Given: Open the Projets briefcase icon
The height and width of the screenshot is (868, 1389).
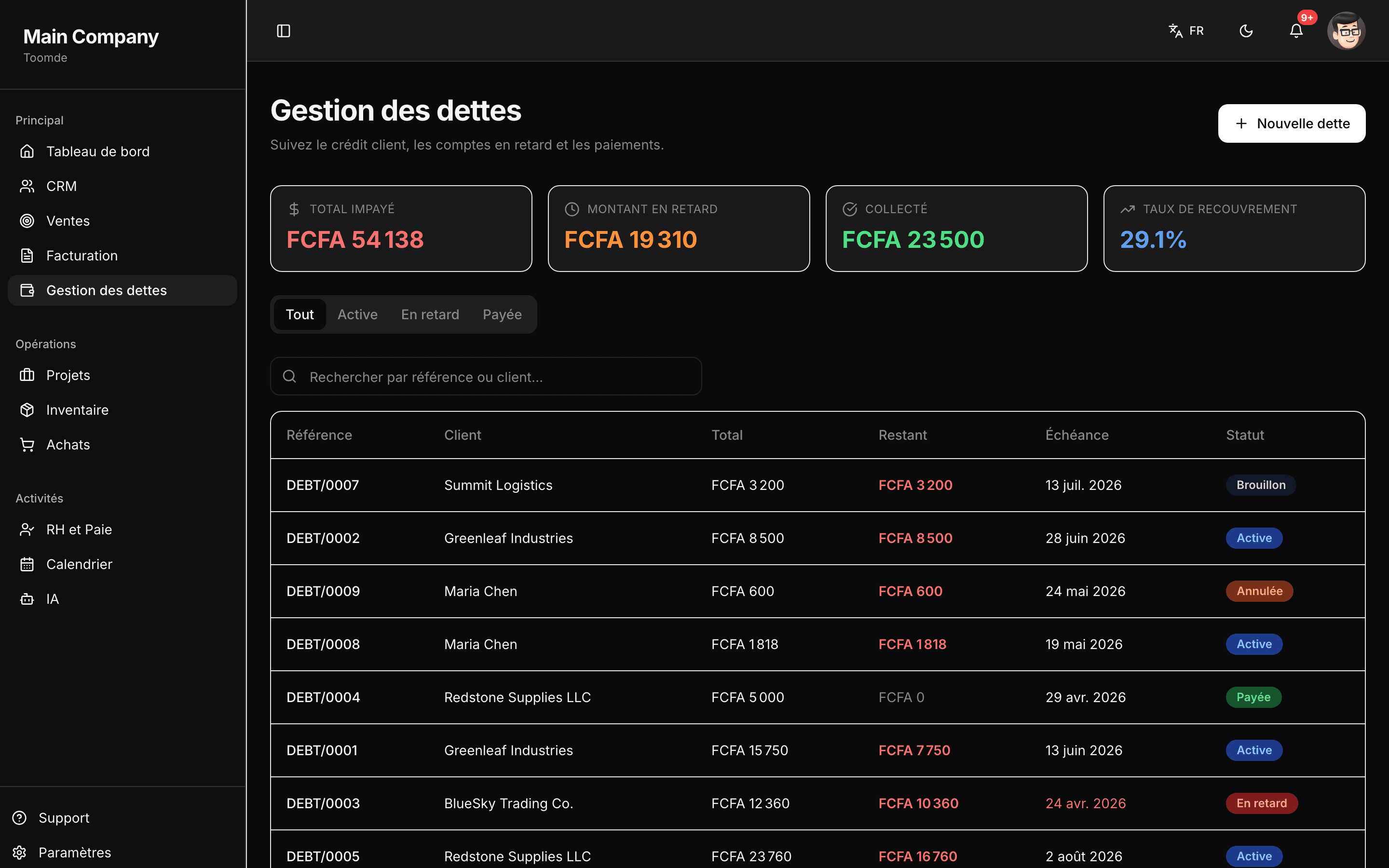Looking at the screenshot, I should point(27,376).
